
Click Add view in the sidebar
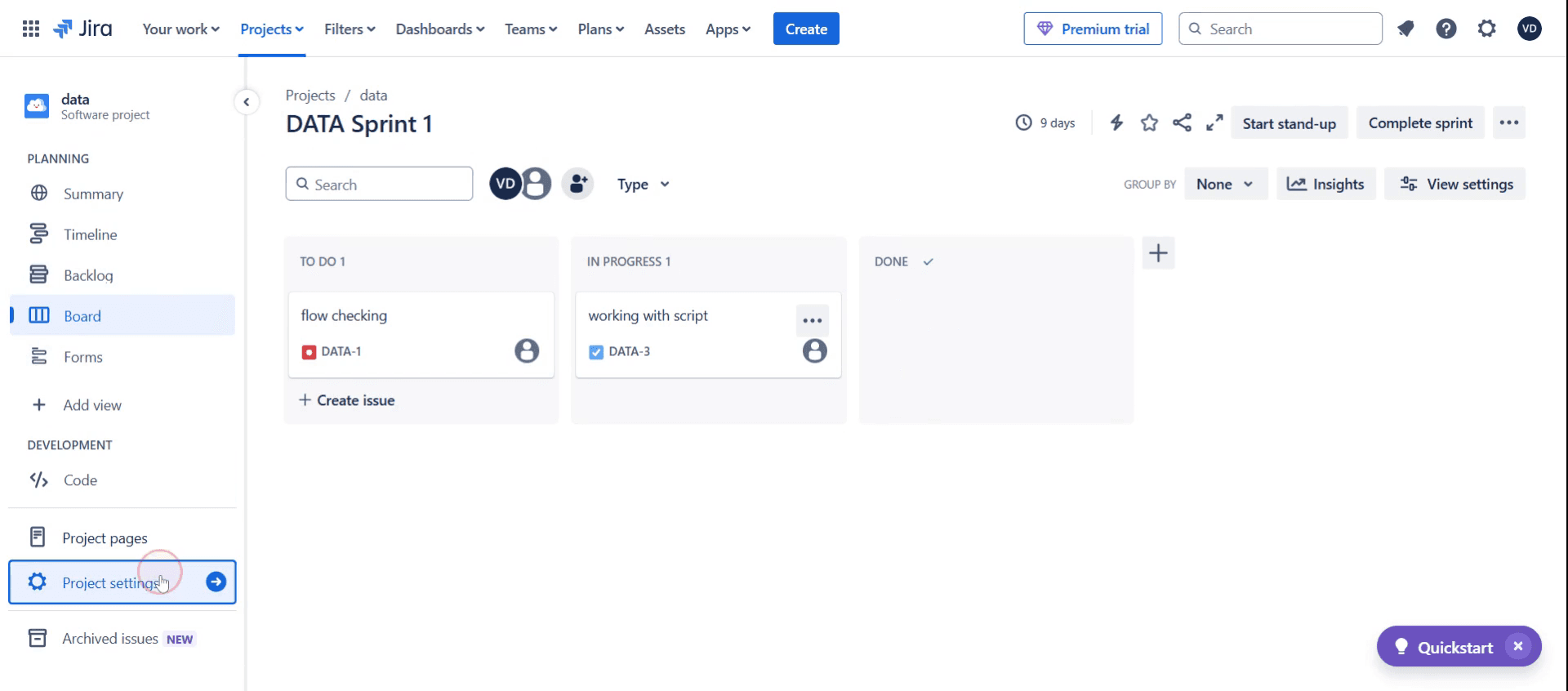(x=122, y=405)
